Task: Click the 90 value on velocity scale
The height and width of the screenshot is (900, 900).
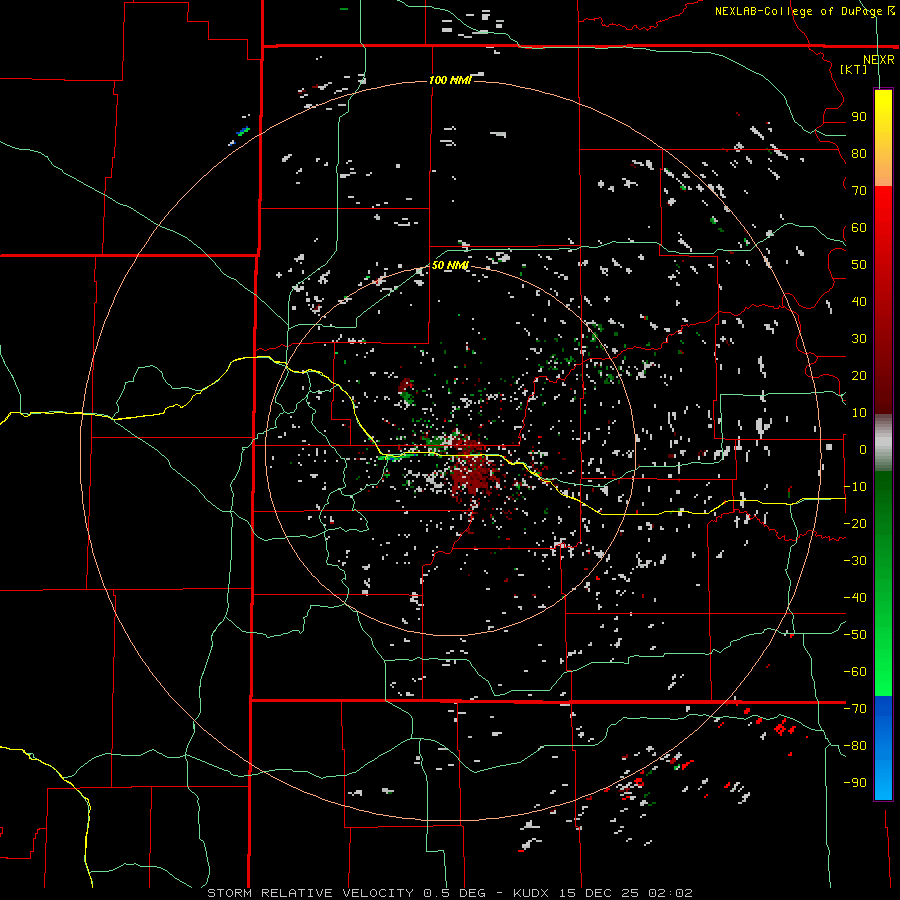Action: pos(859,117)
